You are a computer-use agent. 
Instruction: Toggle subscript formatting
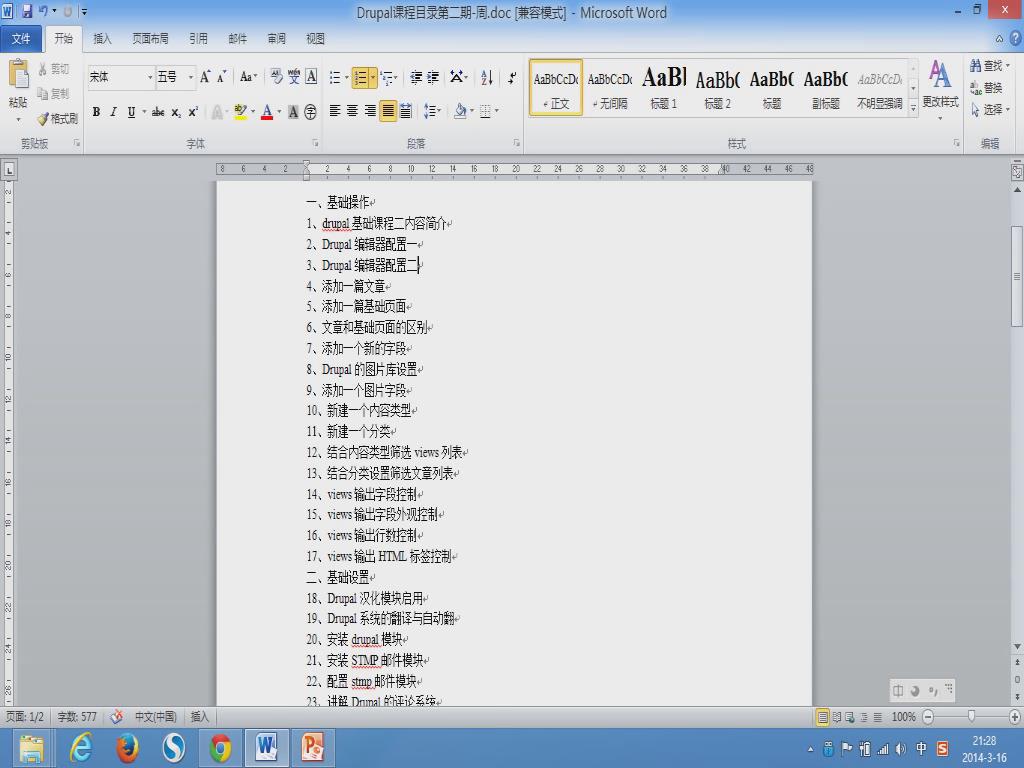click(176, 112)
